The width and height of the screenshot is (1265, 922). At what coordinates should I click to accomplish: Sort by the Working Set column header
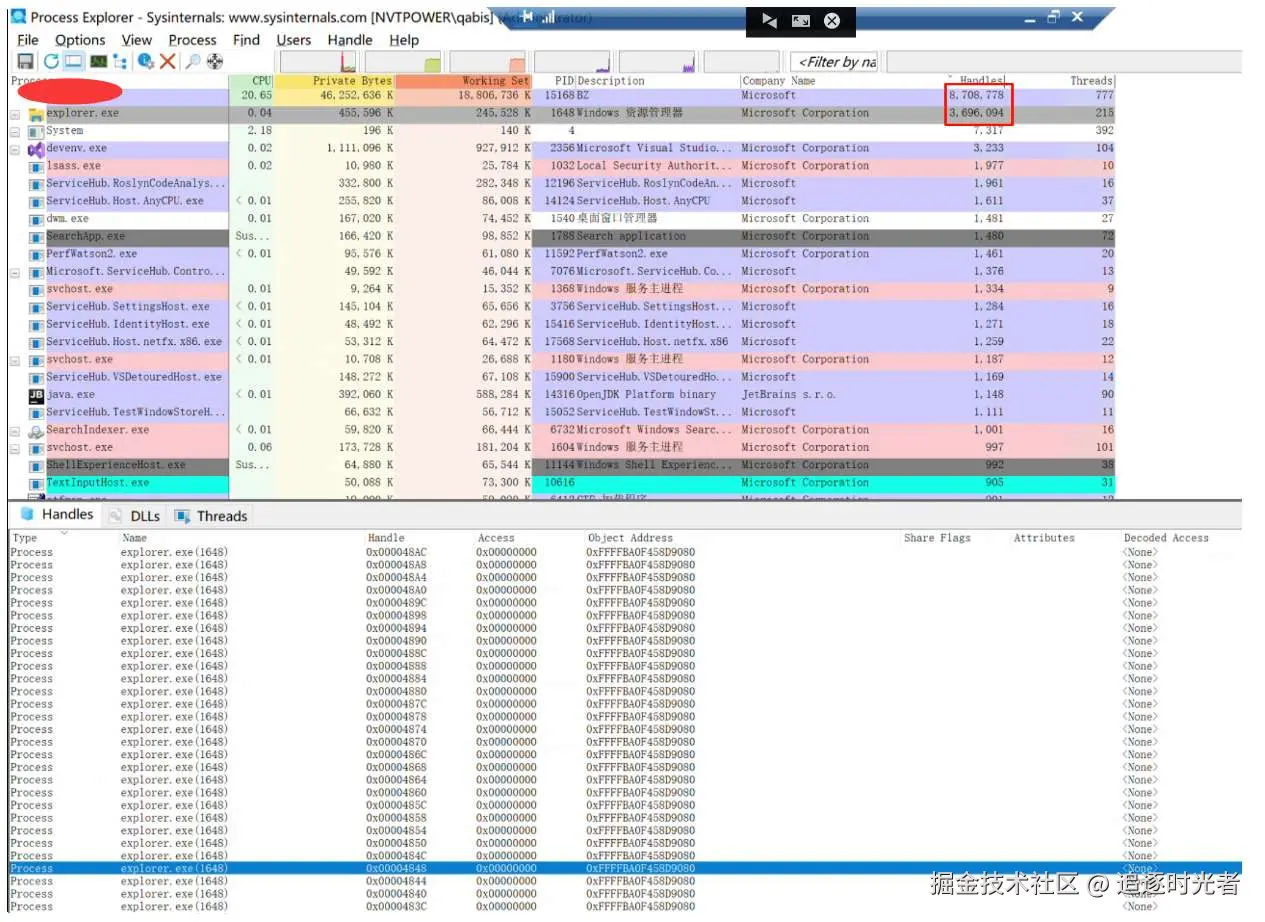[463, 81]
